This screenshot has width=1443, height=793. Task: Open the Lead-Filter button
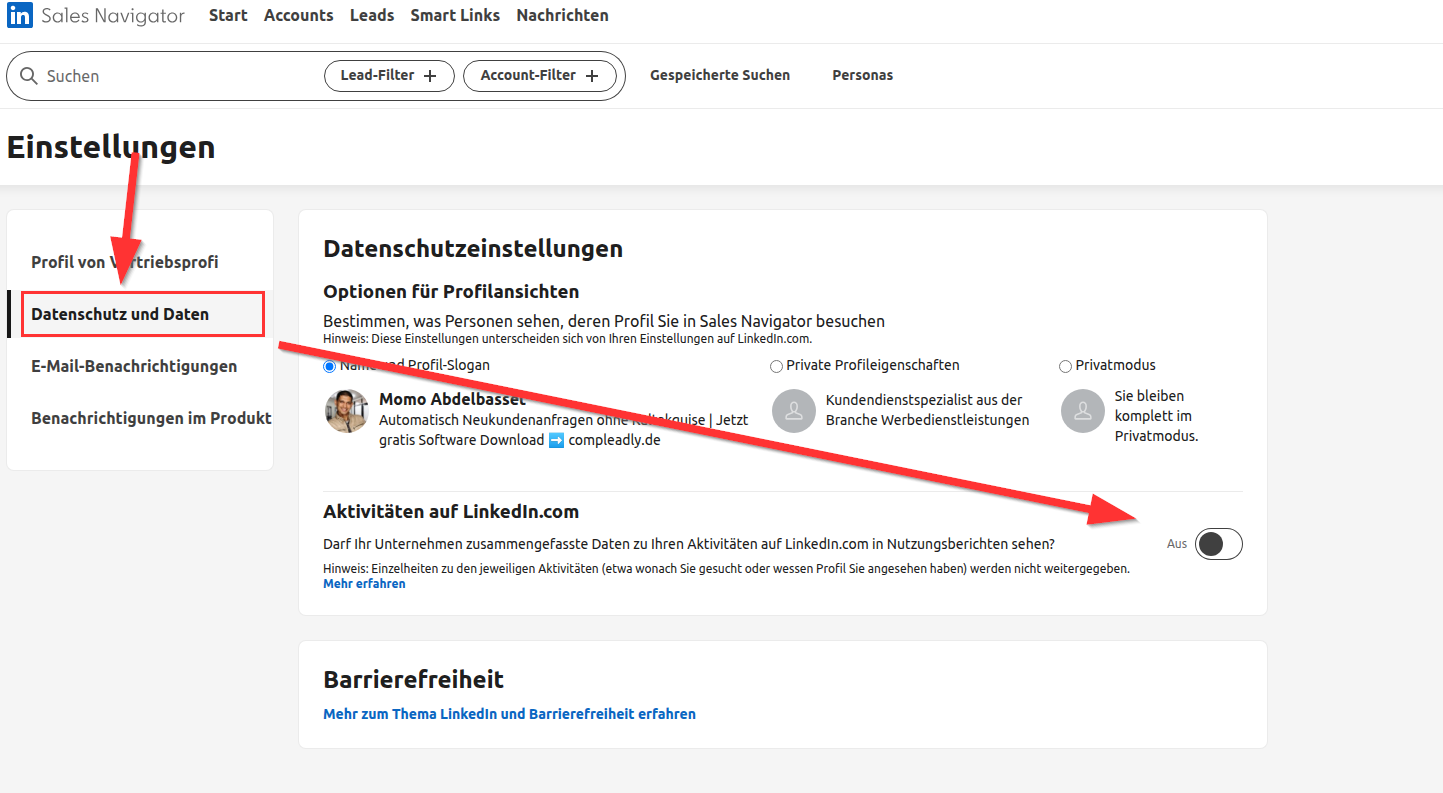click(x=389, y=76)
